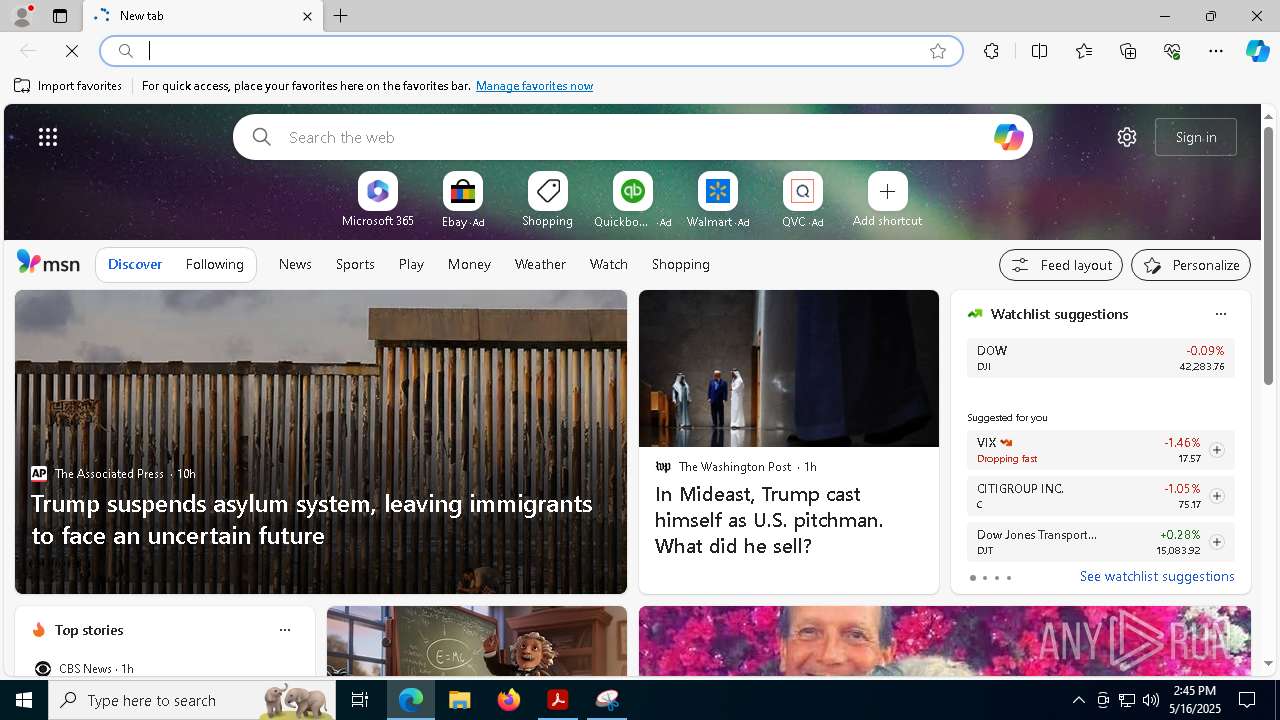Screen dimensions: 1280x720
Task: Open Watchlist suggestions more options
Action: pos(1220,314)
